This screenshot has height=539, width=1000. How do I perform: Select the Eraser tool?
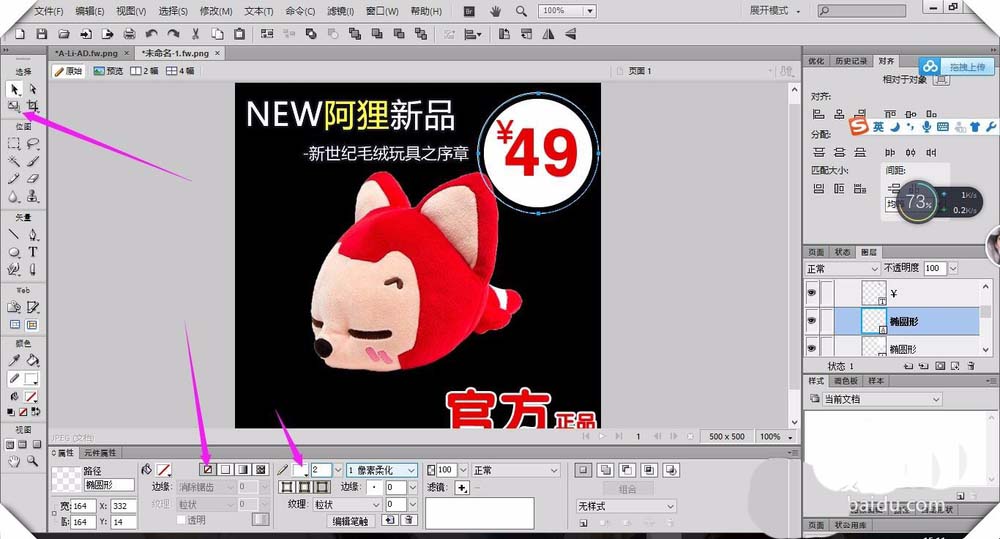[33, 179]
